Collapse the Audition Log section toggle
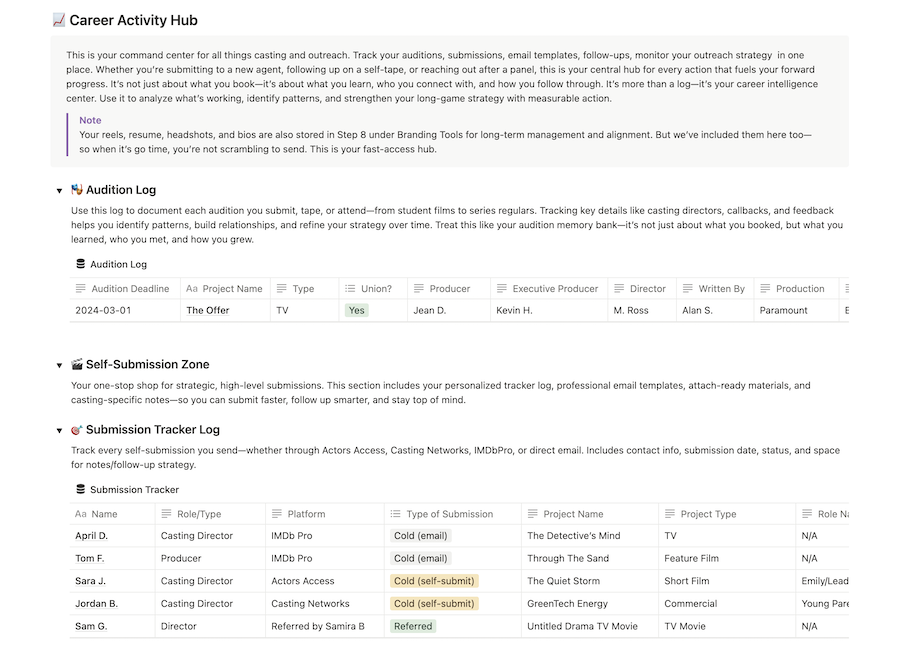 pyautogui.click(x=59, y=190)
